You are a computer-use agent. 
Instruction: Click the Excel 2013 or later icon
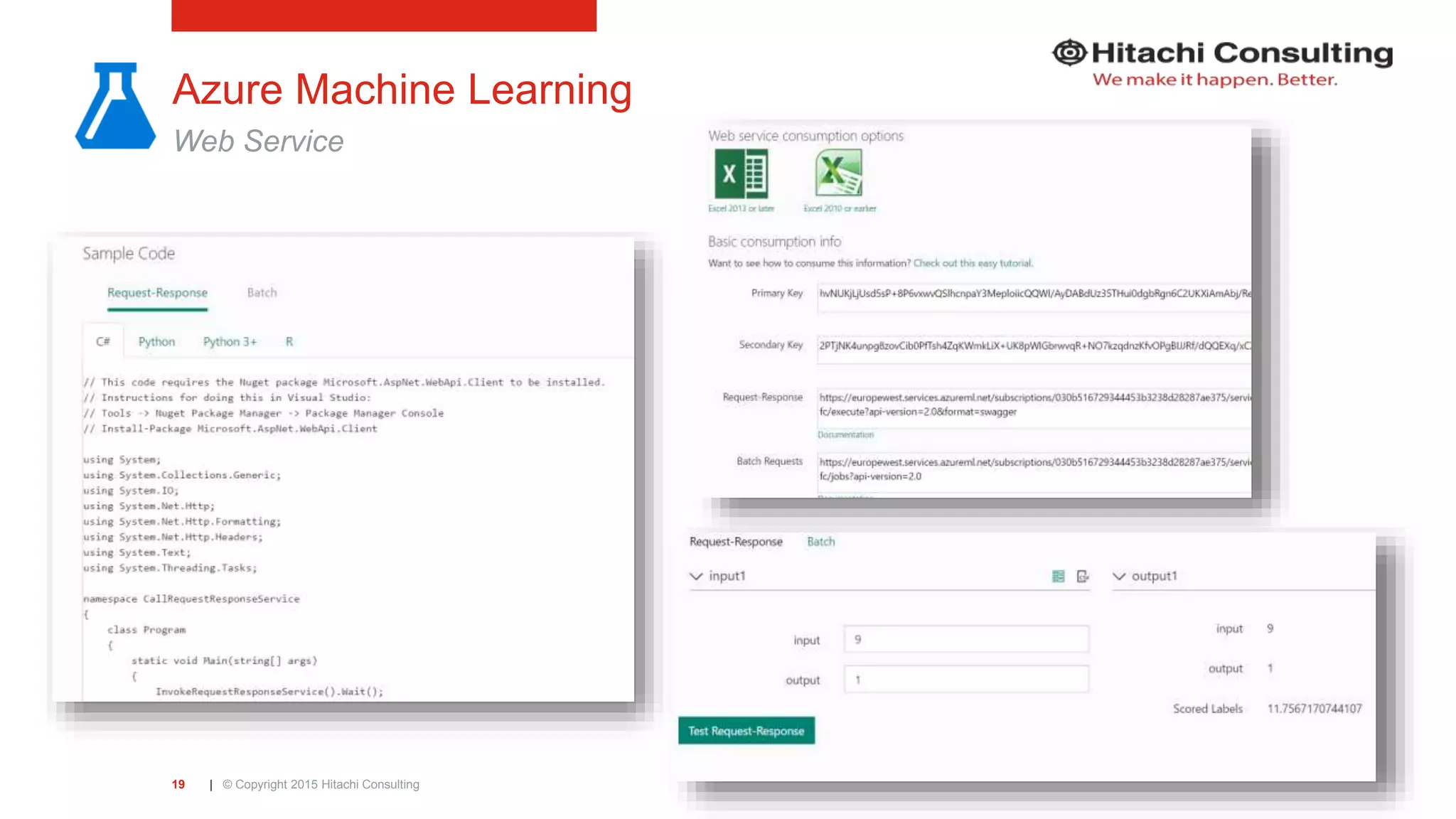click(742, 174)
